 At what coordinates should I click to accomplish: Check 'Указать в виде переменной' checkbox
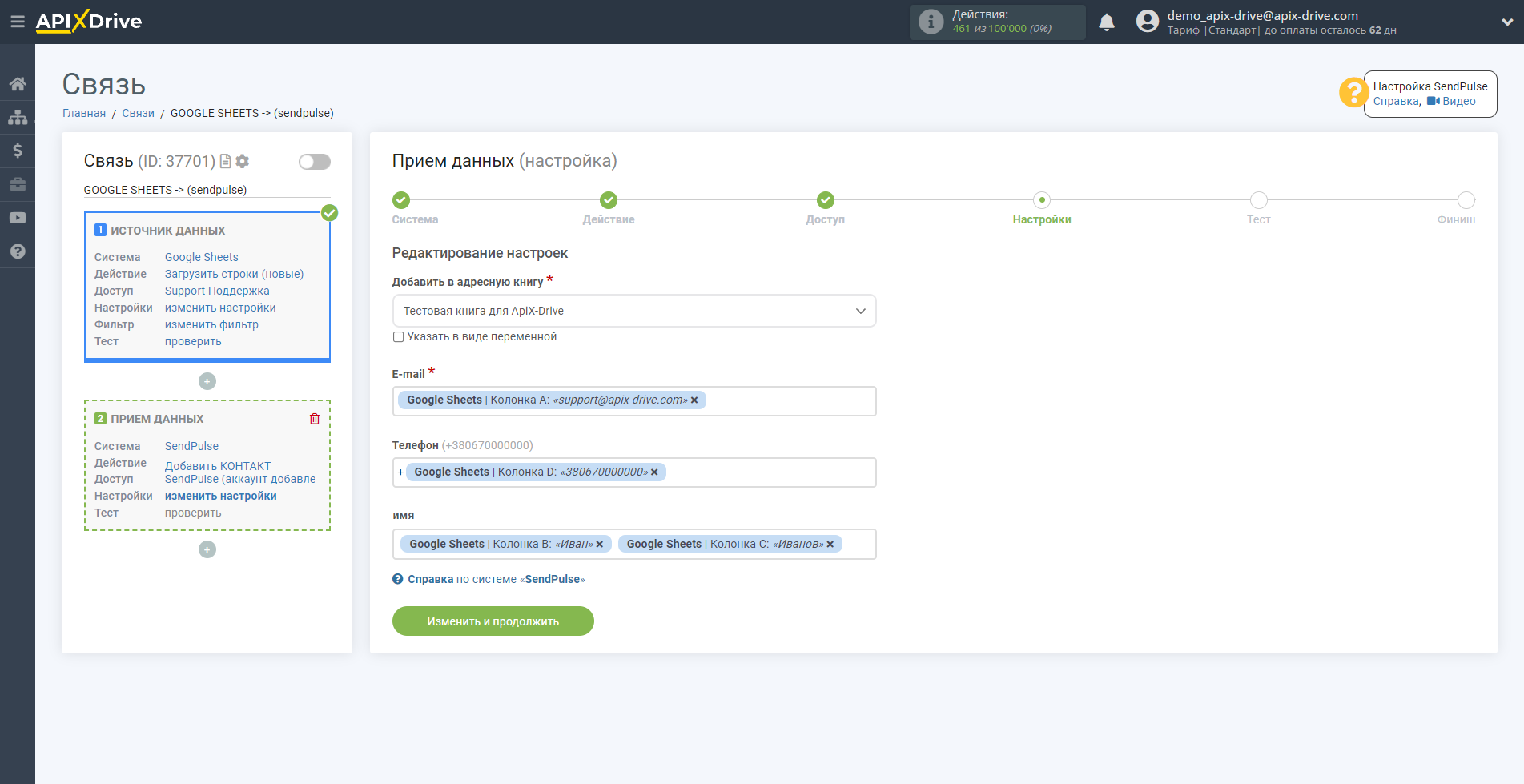point(398,337)
